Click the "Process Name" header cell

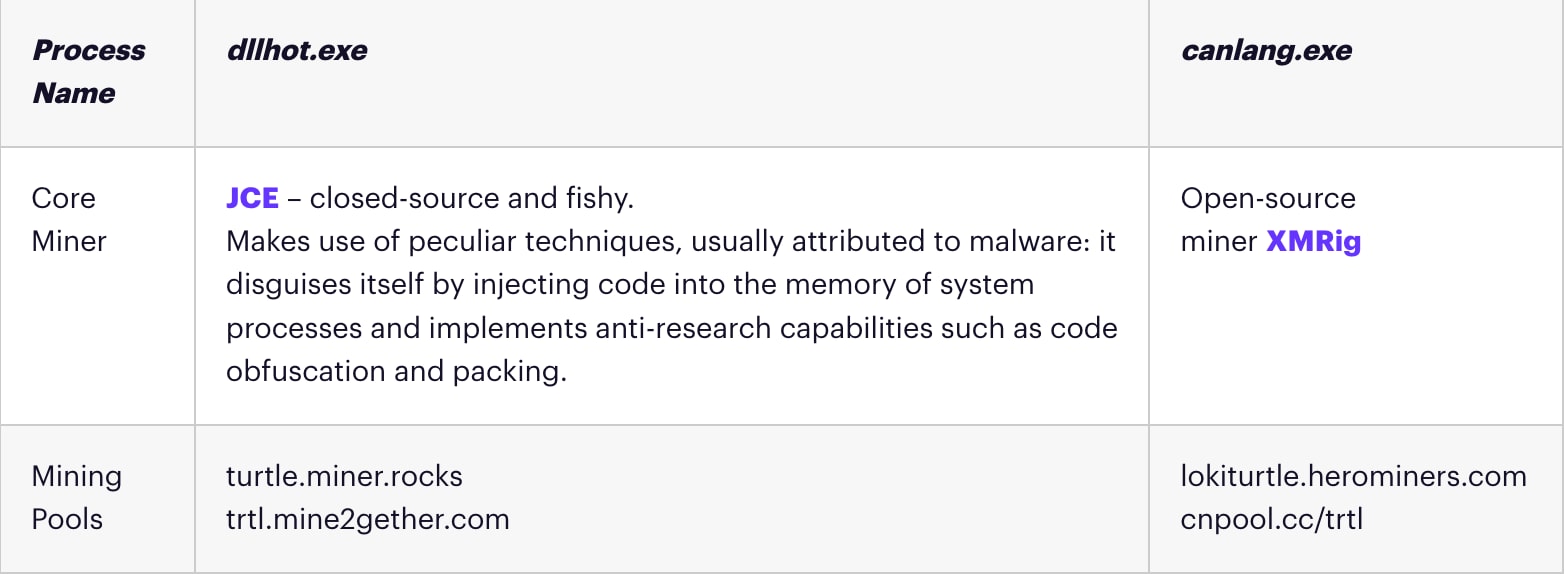click(x=88, y=71)
